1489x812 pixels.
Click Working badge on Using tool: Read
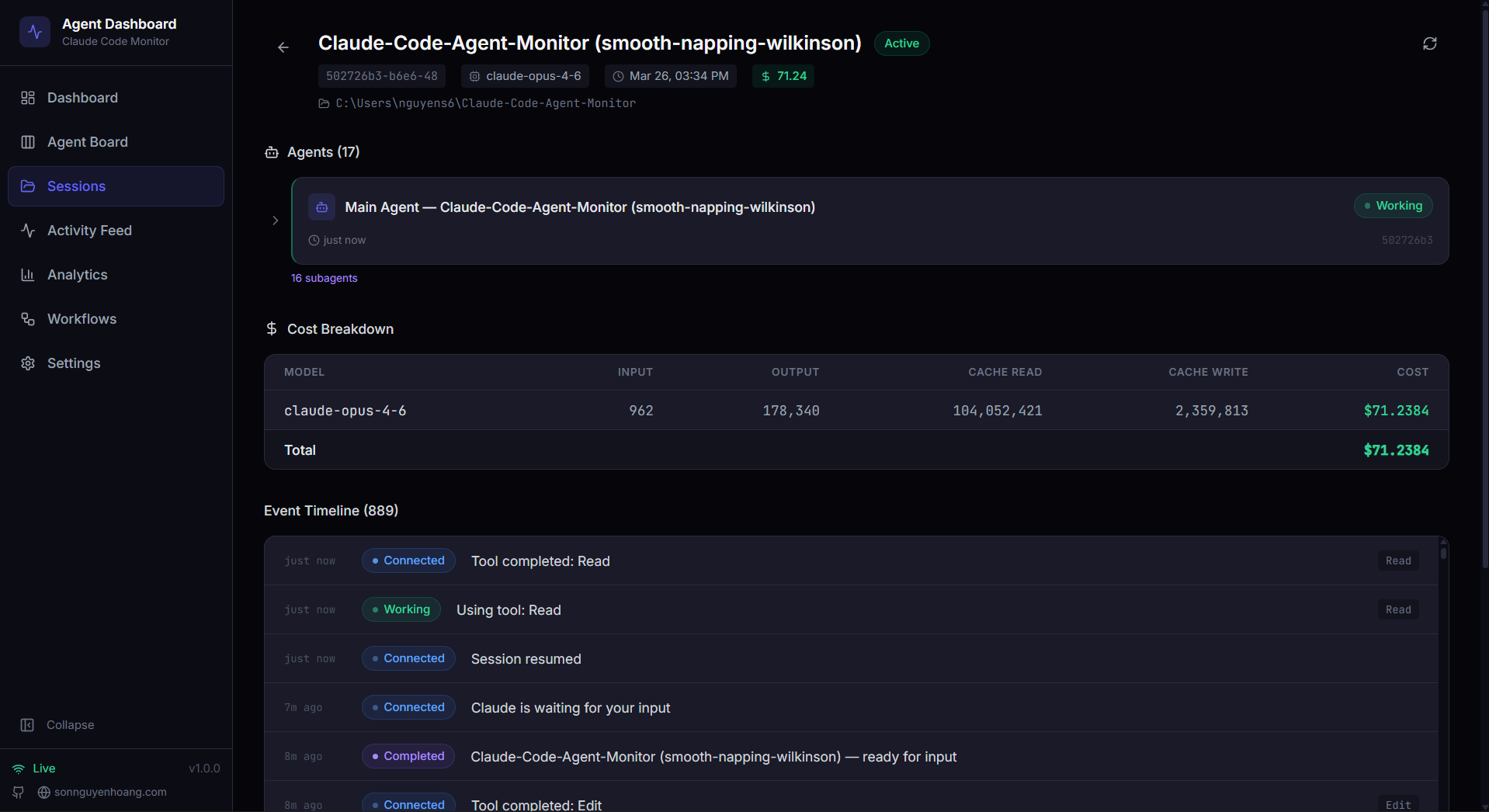[x=401, y=609]
